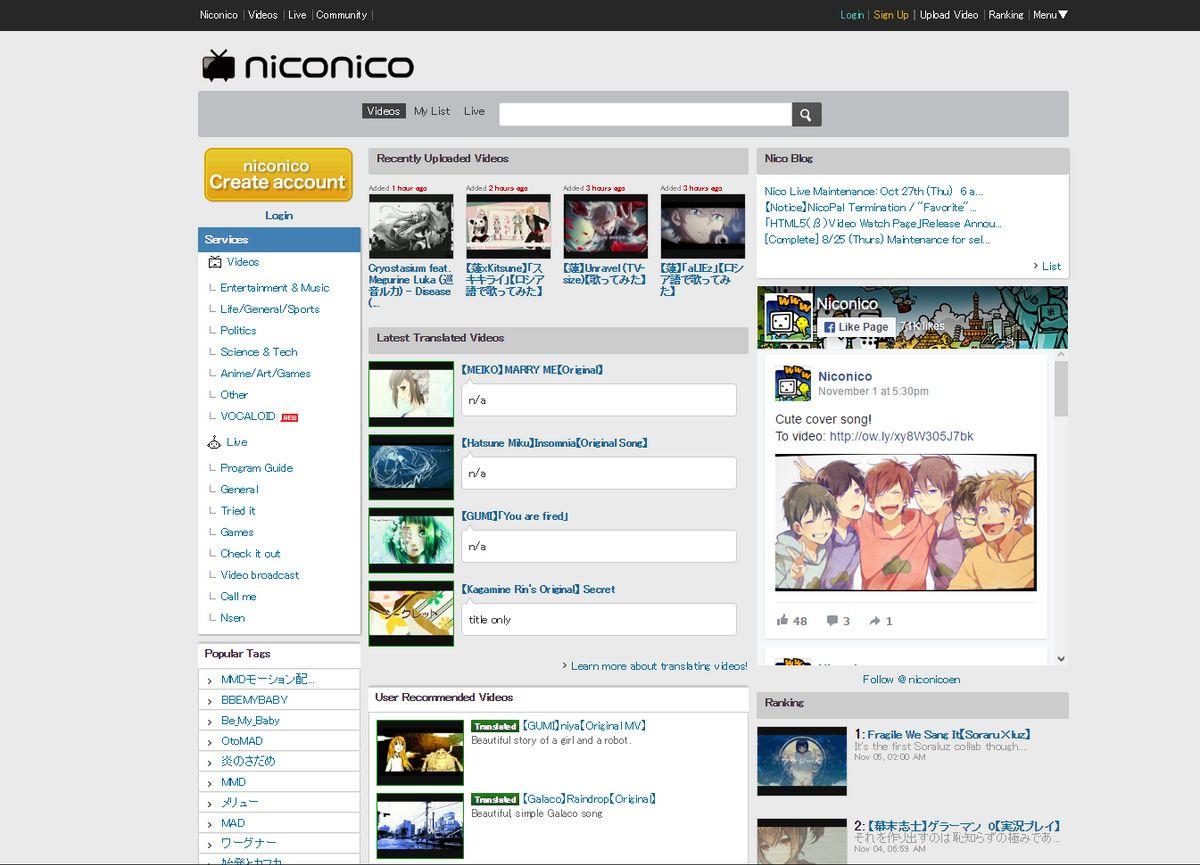The height and width of the screenshot is (865, 1200).
Task: Open the Ranking link in top bar
Action: click(x=1006, y=15)
